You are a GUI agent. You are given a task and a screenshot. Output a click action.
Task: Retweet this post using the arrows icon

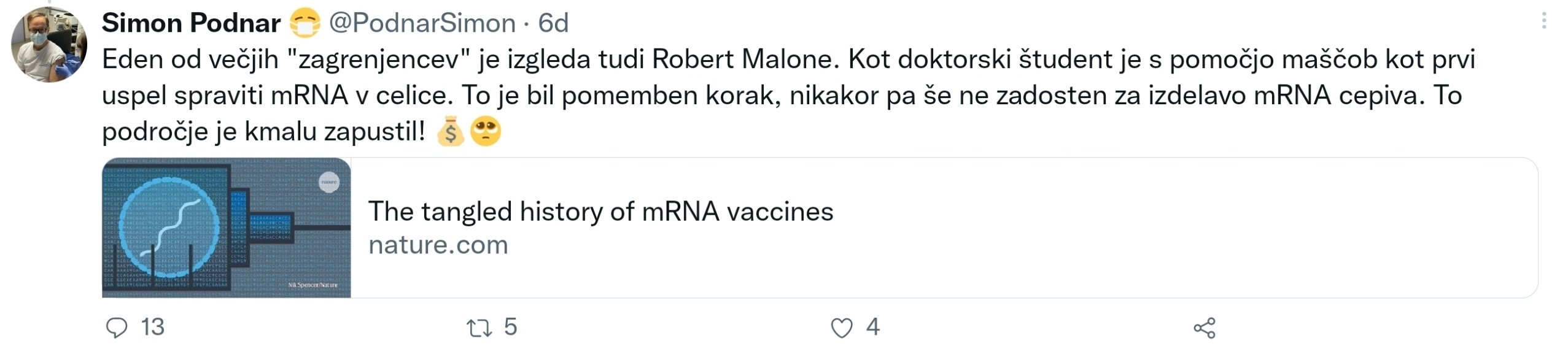click(479, 328)
